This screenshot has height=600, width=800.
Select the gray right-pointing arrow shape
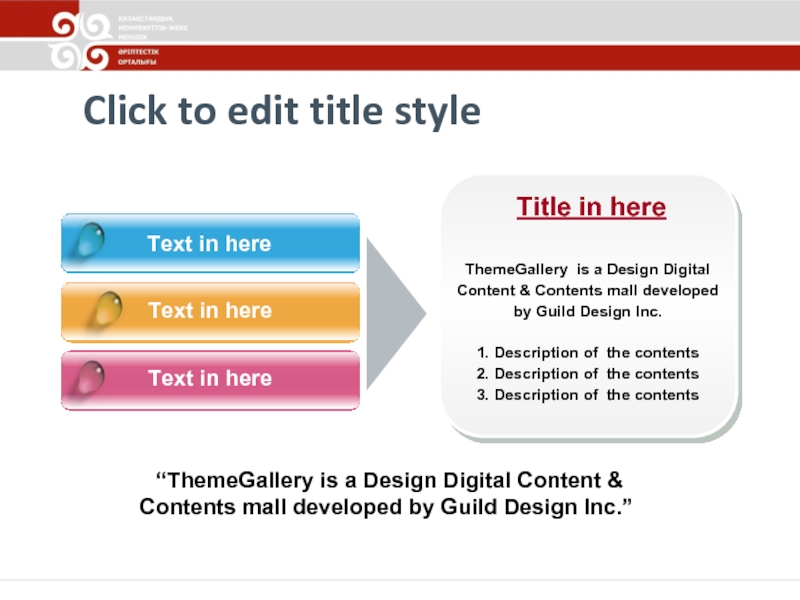click(396, 314)
